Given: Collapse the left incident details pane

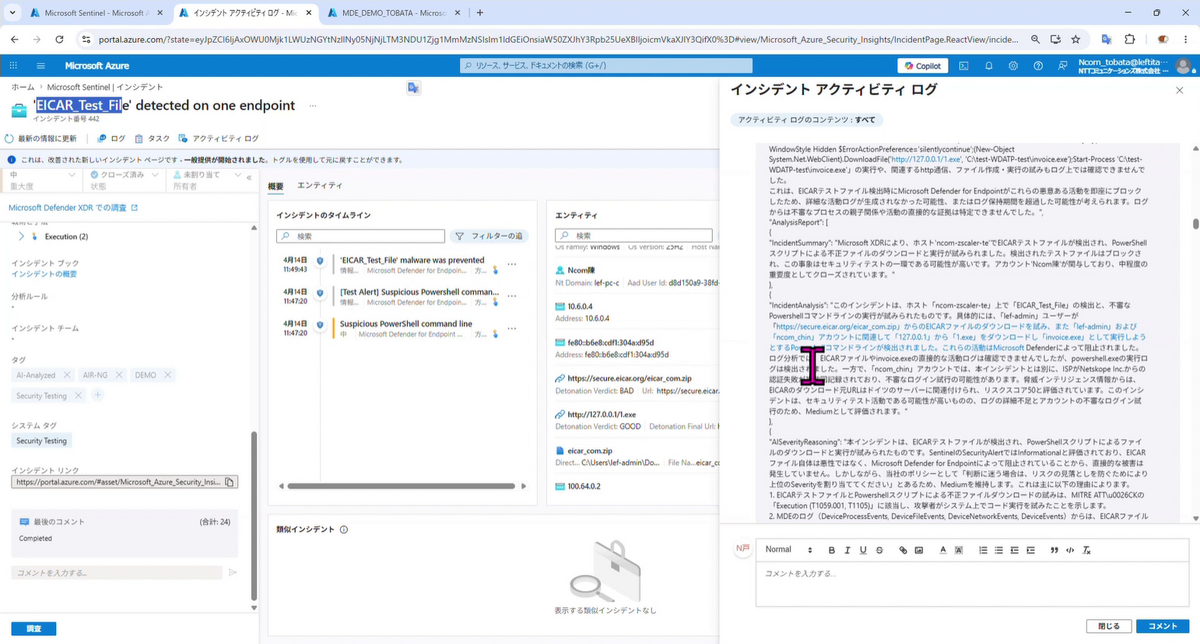Looking at the screenshot, I should pos(250,177).
